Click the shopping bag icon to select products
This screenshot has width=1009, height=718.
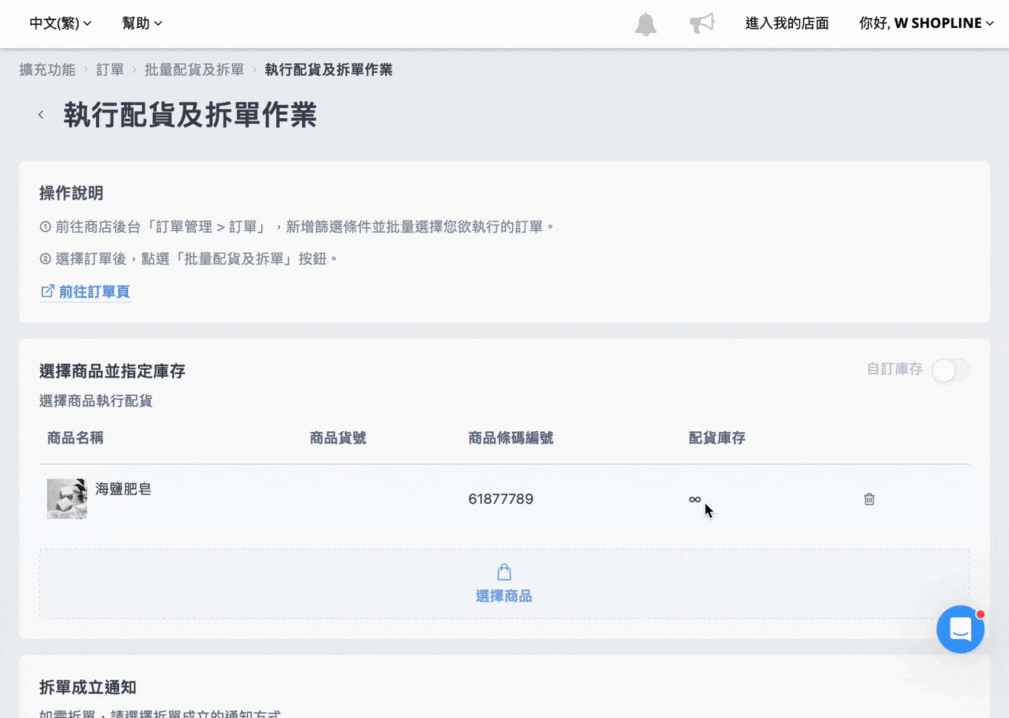[504, 572]
